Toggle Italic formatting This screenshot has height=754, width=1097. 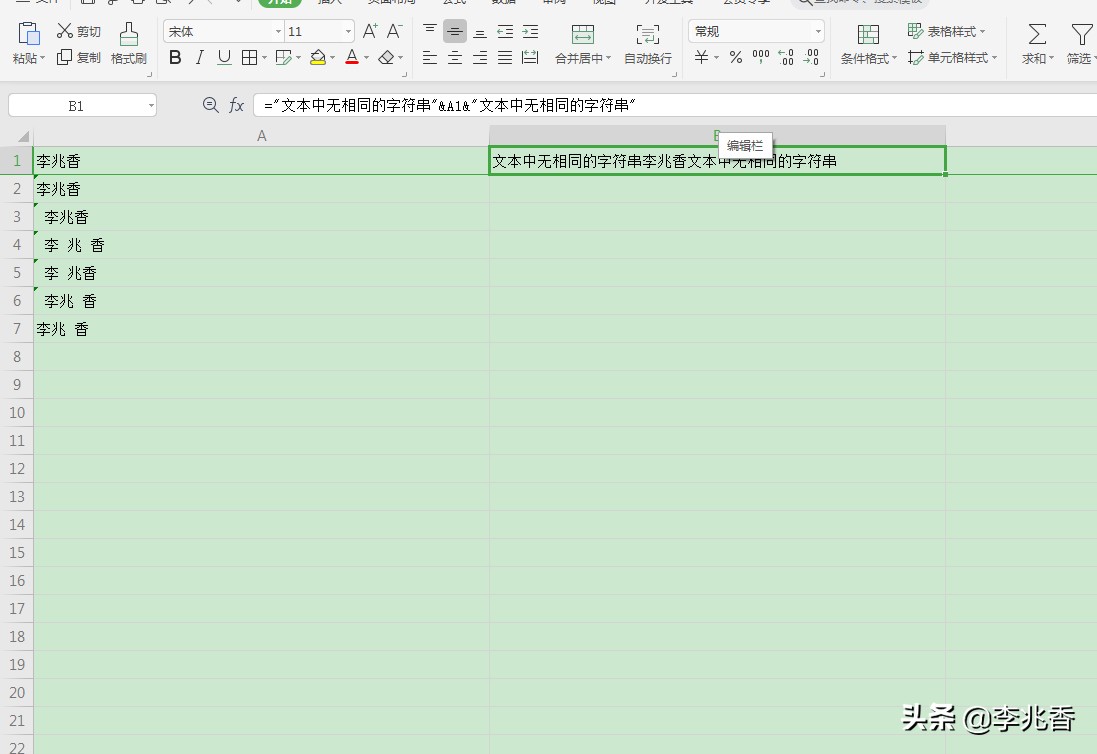[200, 57]
